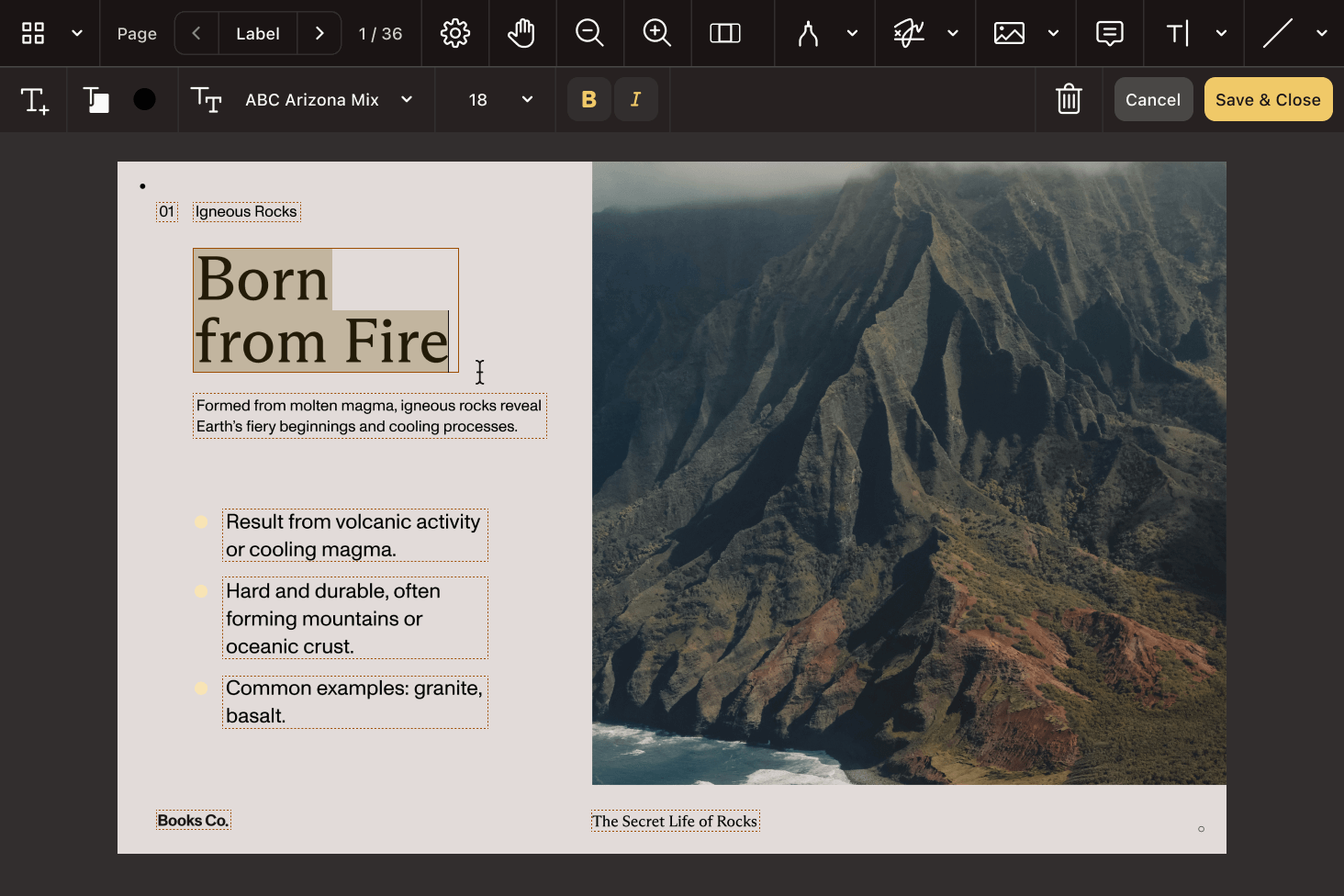
Task: Go to the previous page arrow
Action: pos(196,34)
